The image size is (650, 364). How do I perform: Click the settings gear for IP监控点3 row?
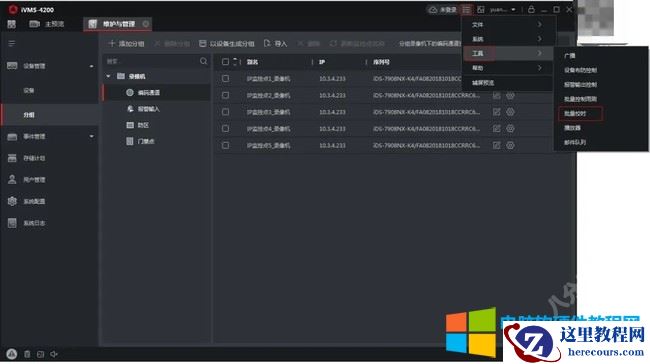(x=510, y=112)
